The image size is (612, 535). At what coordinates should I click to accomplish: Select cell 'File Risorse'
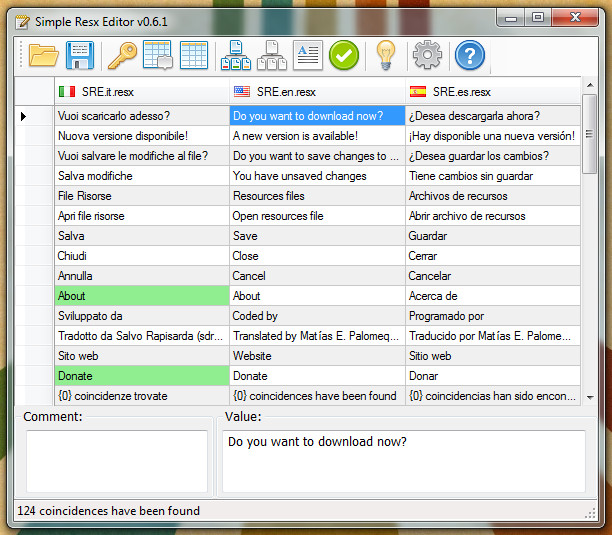click(x=142, y=196)
